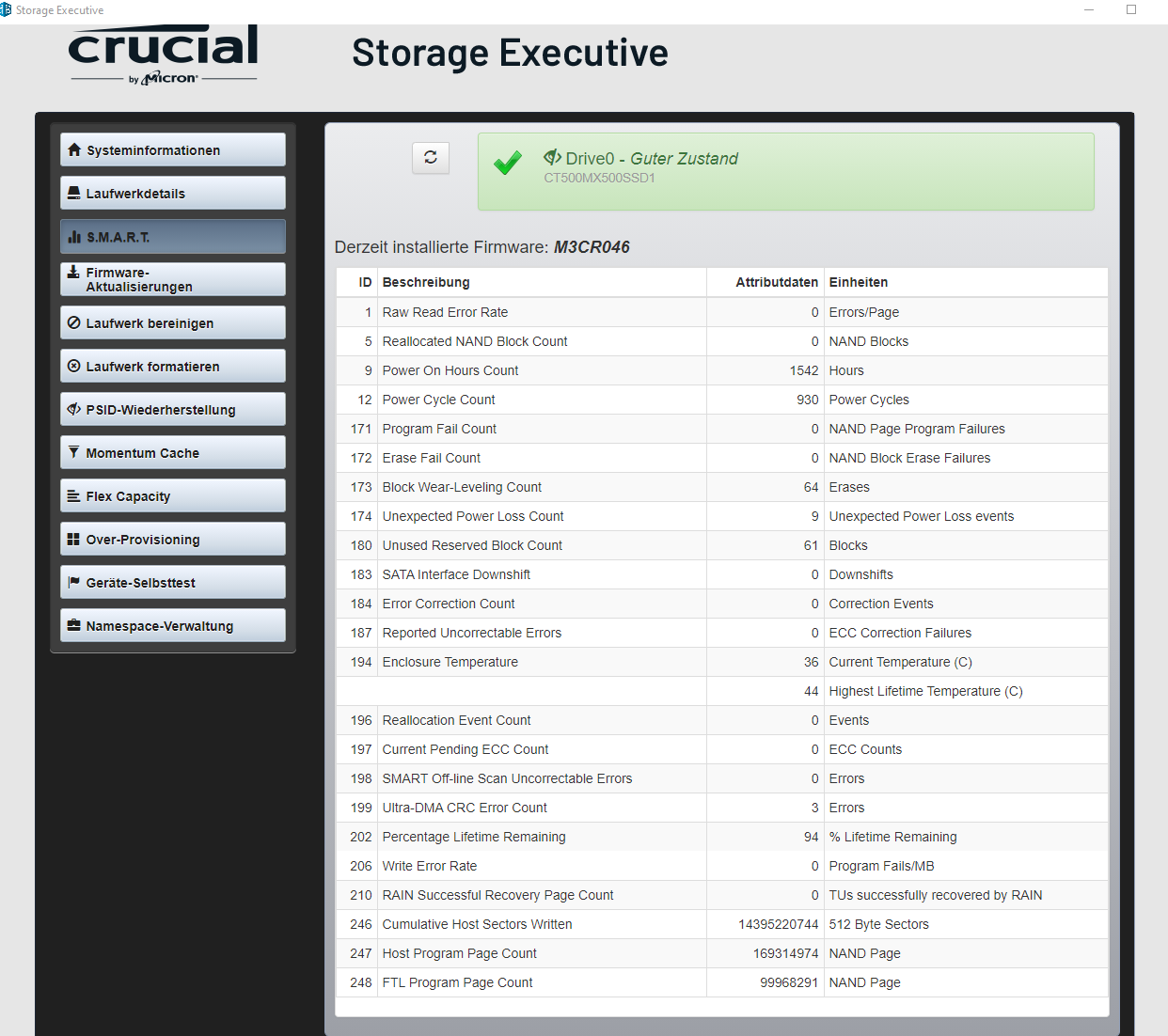Click the drive icon next to Drive0
Viewport: 1168px width, 1036px height.
tap(553, 157)
